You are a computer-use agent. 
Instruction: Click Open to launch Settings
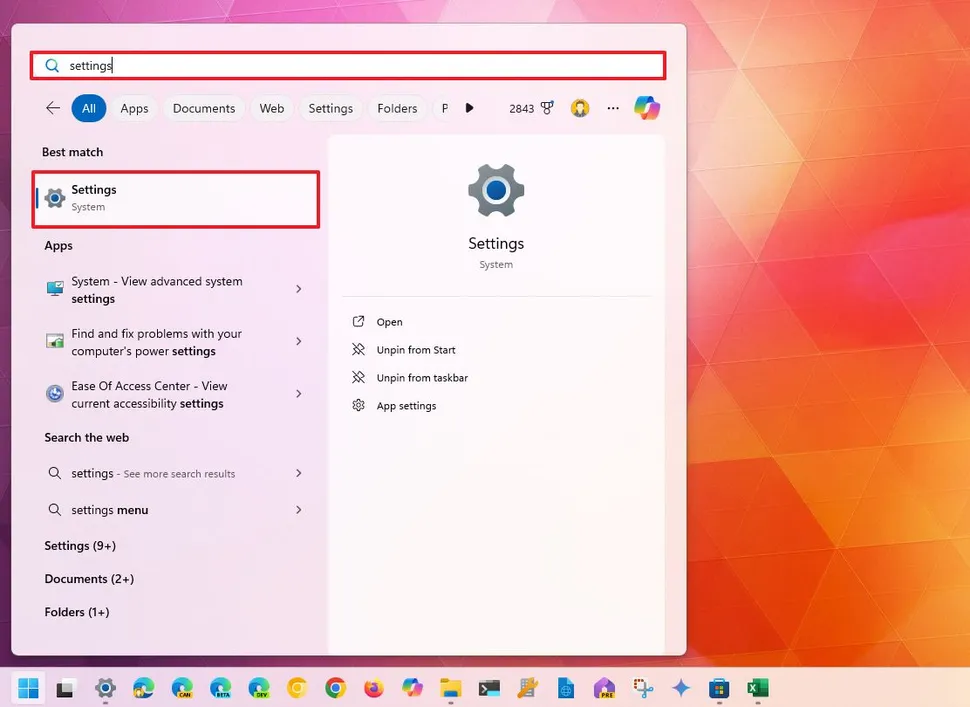tap(388, 322)
